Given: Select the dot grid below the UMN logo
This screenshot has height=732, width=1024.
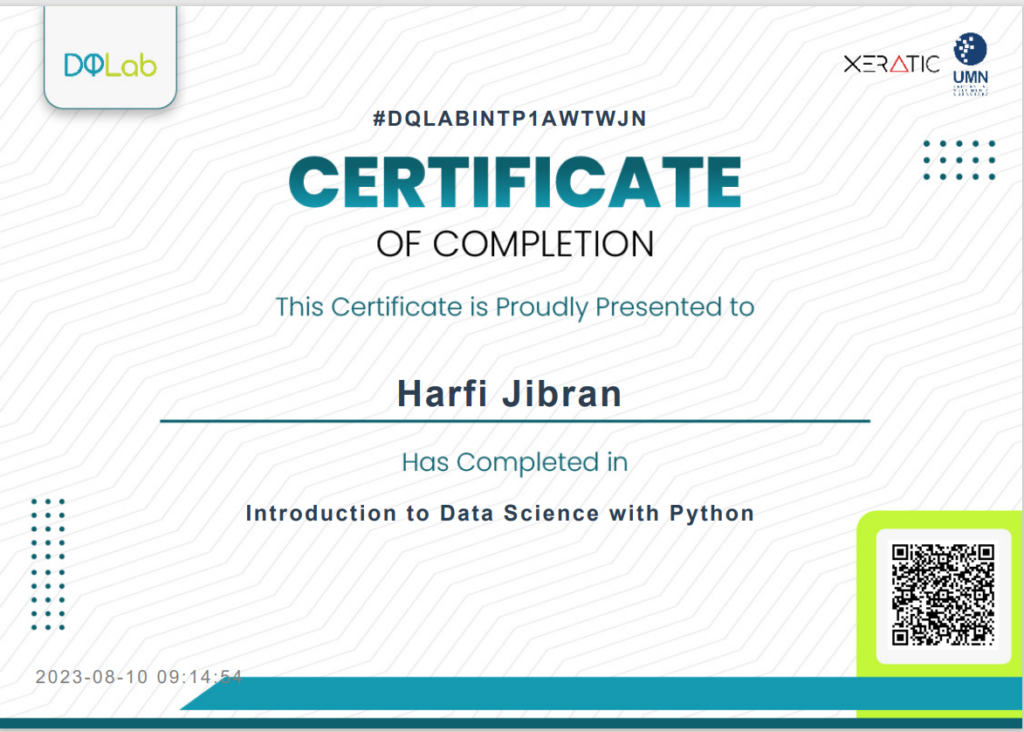Looking at the screenshot, I should [x=959, y=160].
